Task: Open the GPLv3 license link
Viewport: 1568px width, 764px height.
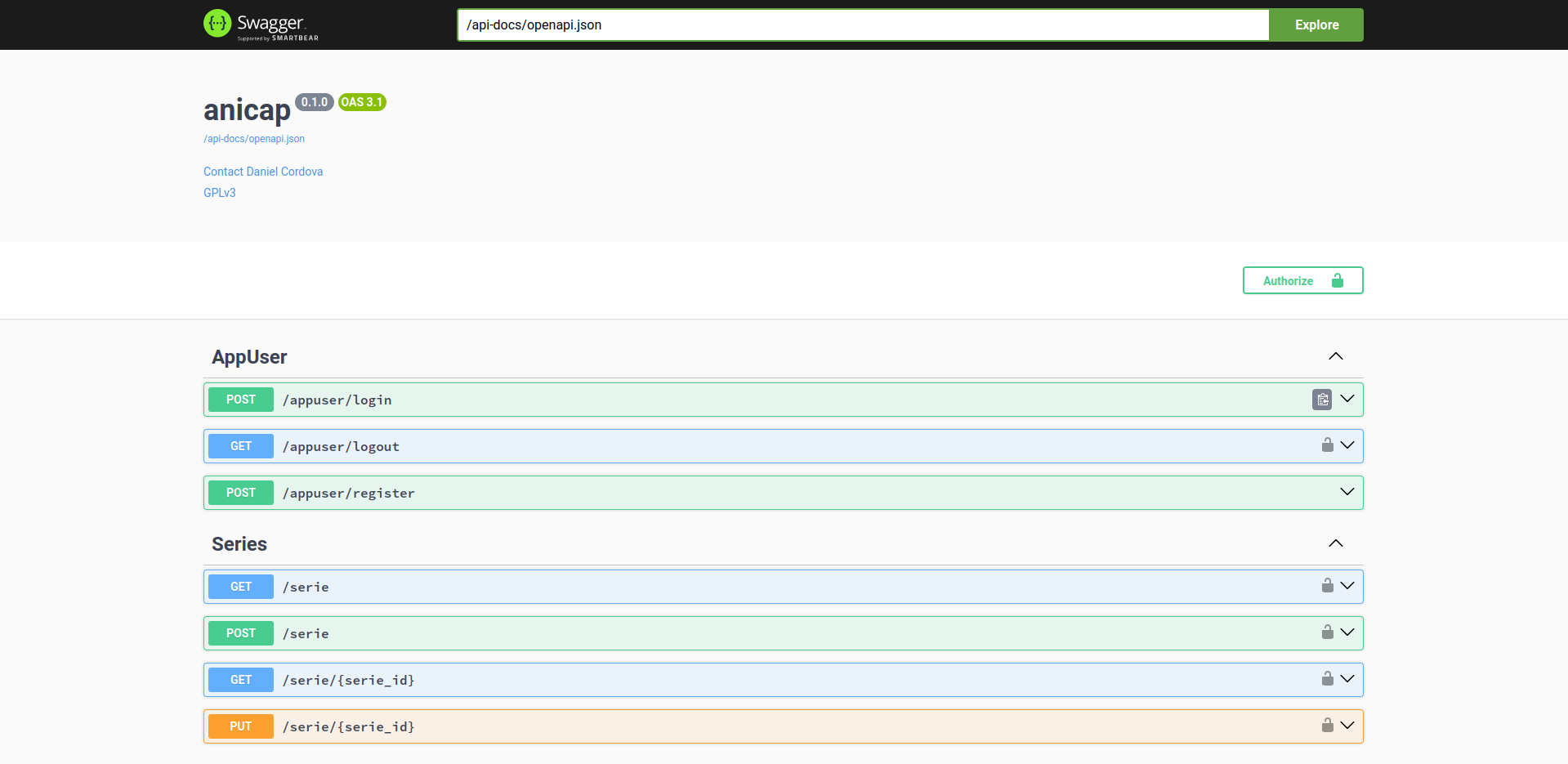Action: click(219, 192)
